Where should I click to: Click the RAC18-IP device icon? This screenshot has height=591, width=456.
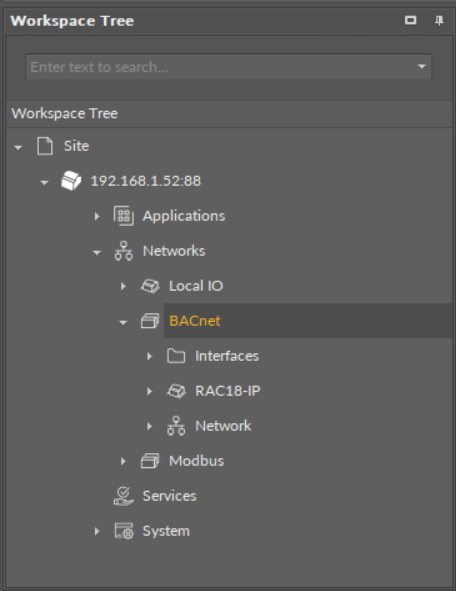(176, 391)
